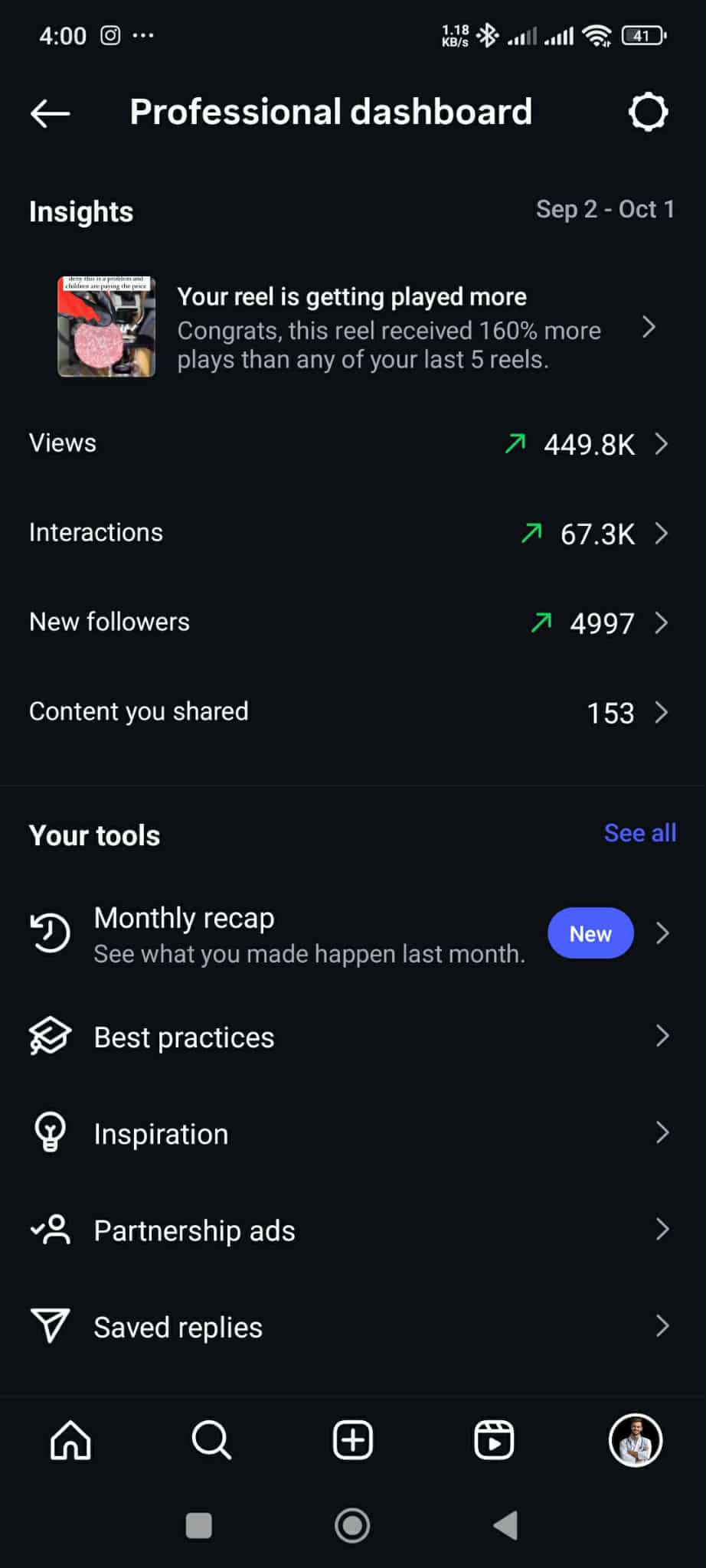The image size is (706, 1568).
Task: Expand the Interactions chevron
Action: click(x=662, y=533)
